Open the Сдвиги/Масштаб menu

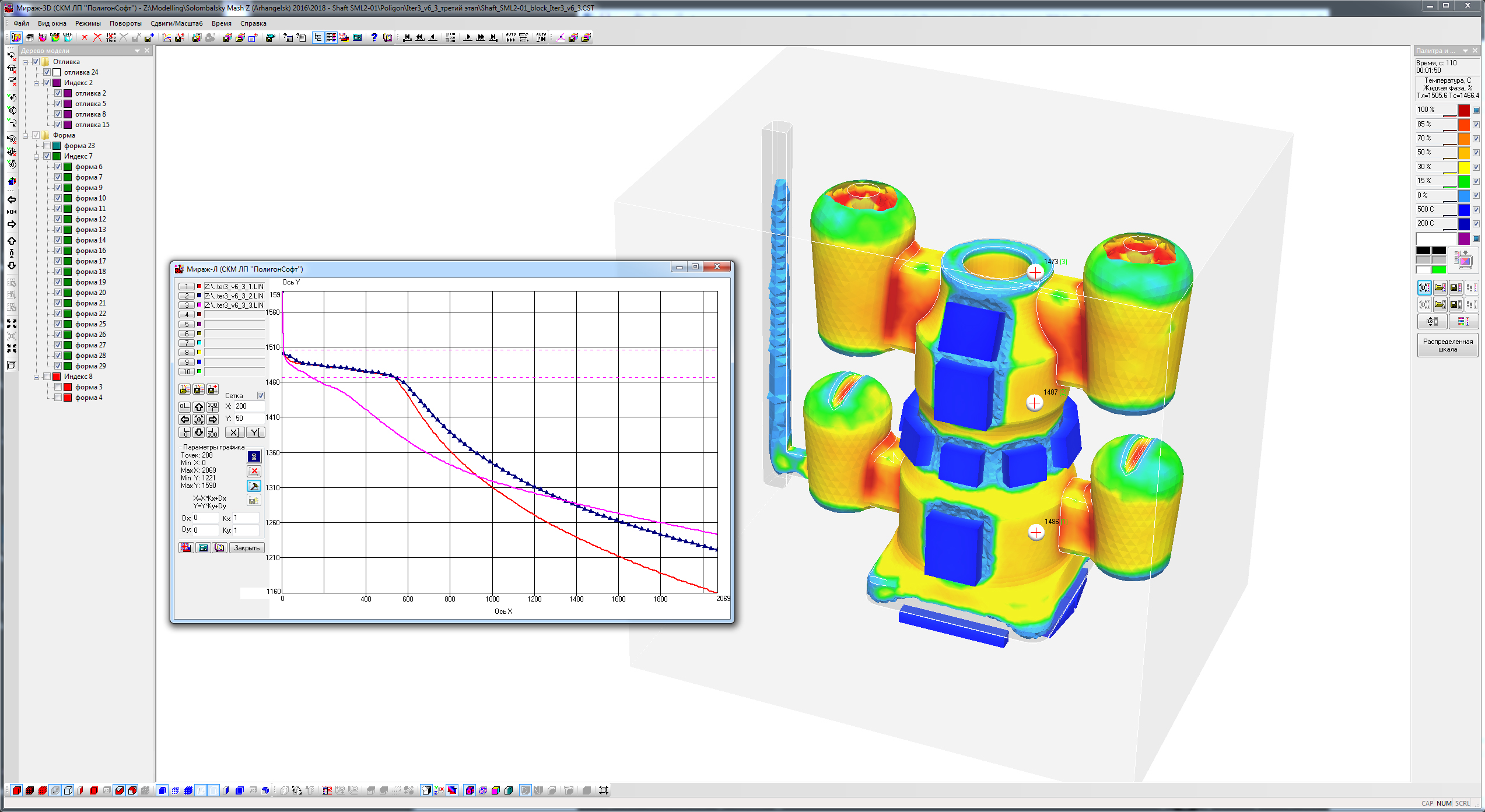pyautogui.click(x=176, y=23)
